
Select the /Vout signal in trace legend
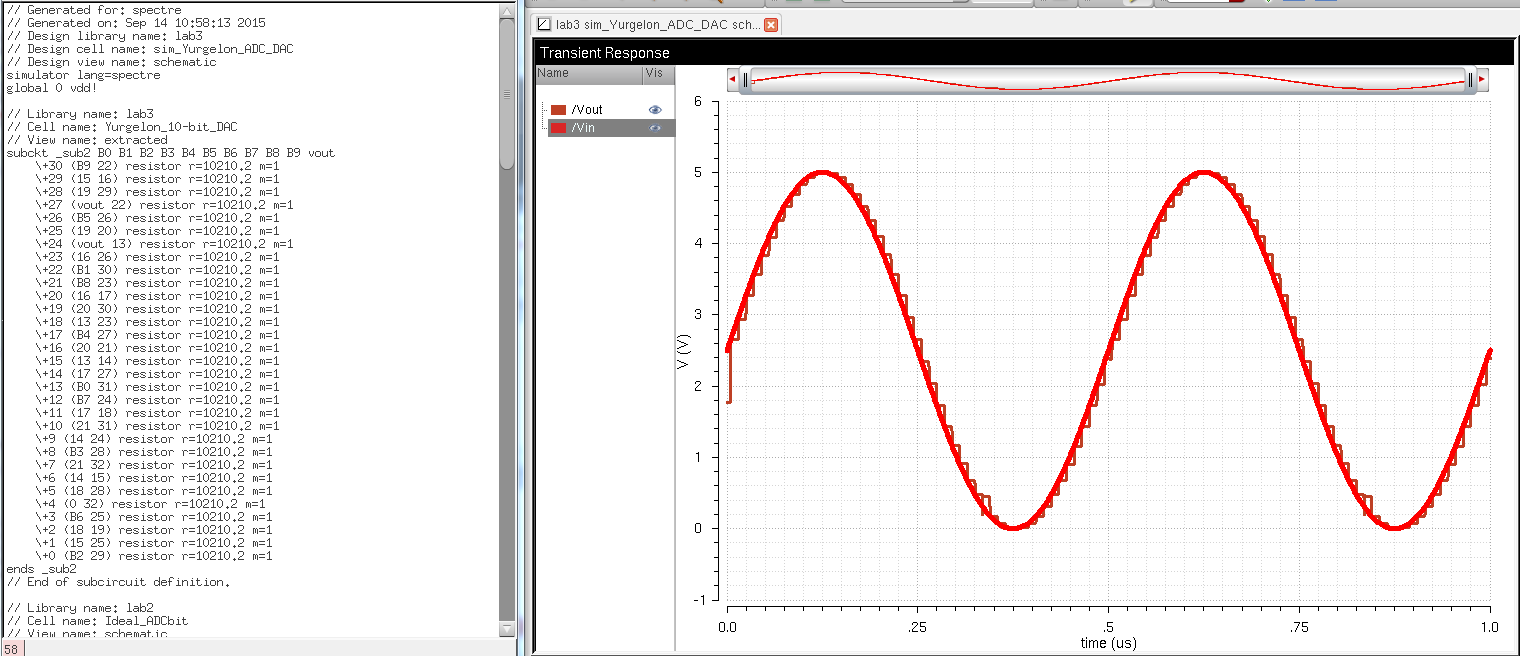(587, 110)
